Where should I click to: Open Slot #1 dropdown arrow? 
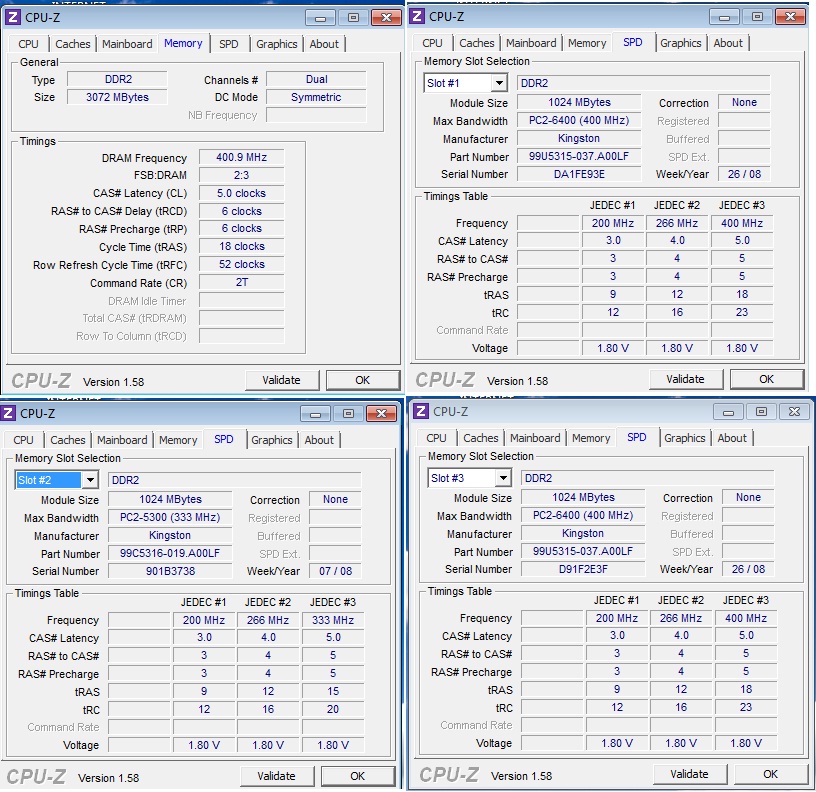click(x=499, y=83)
